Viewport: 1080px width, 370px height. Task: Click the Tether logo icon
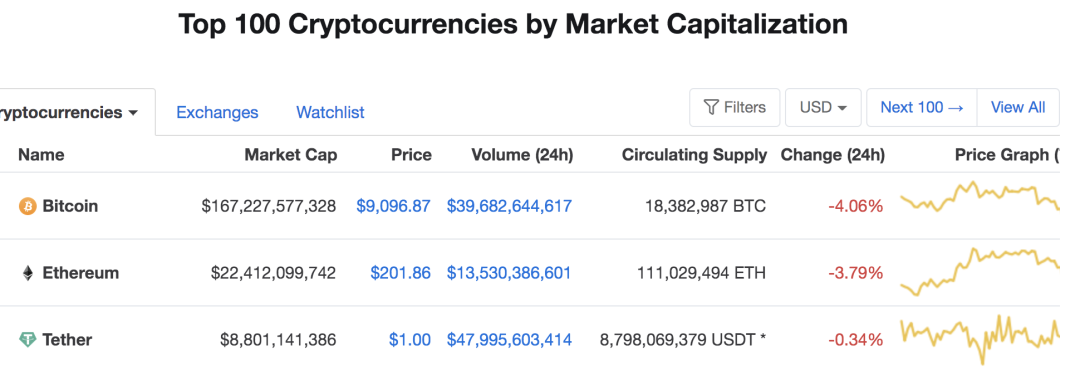pos(27,340)
